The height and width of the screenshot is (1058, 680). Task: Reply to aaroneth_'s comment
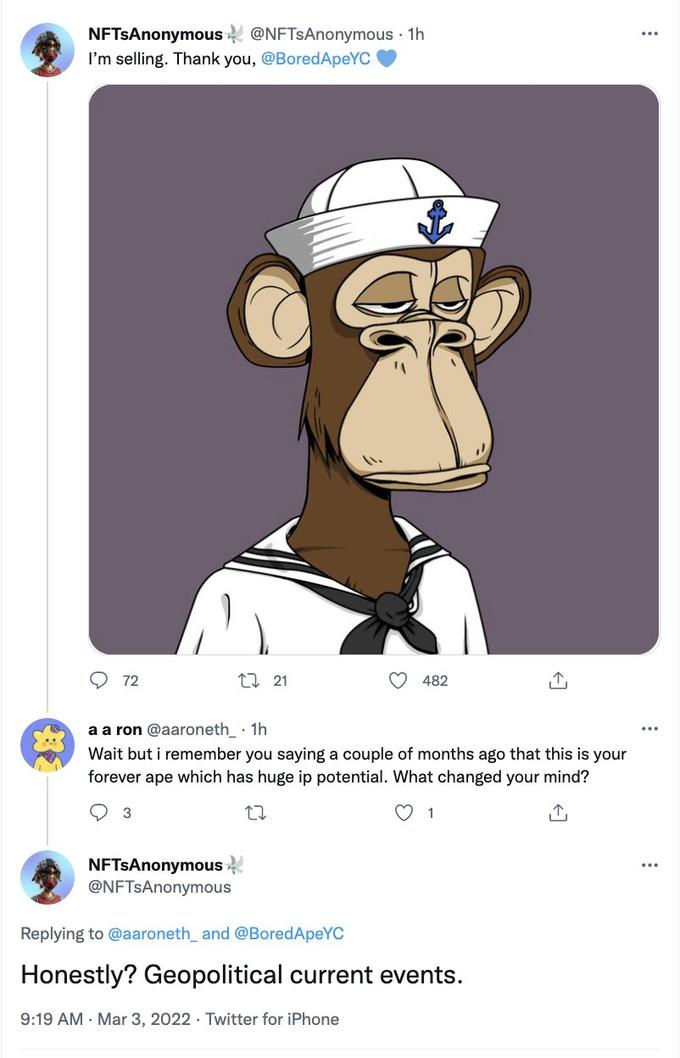(99, 813)
